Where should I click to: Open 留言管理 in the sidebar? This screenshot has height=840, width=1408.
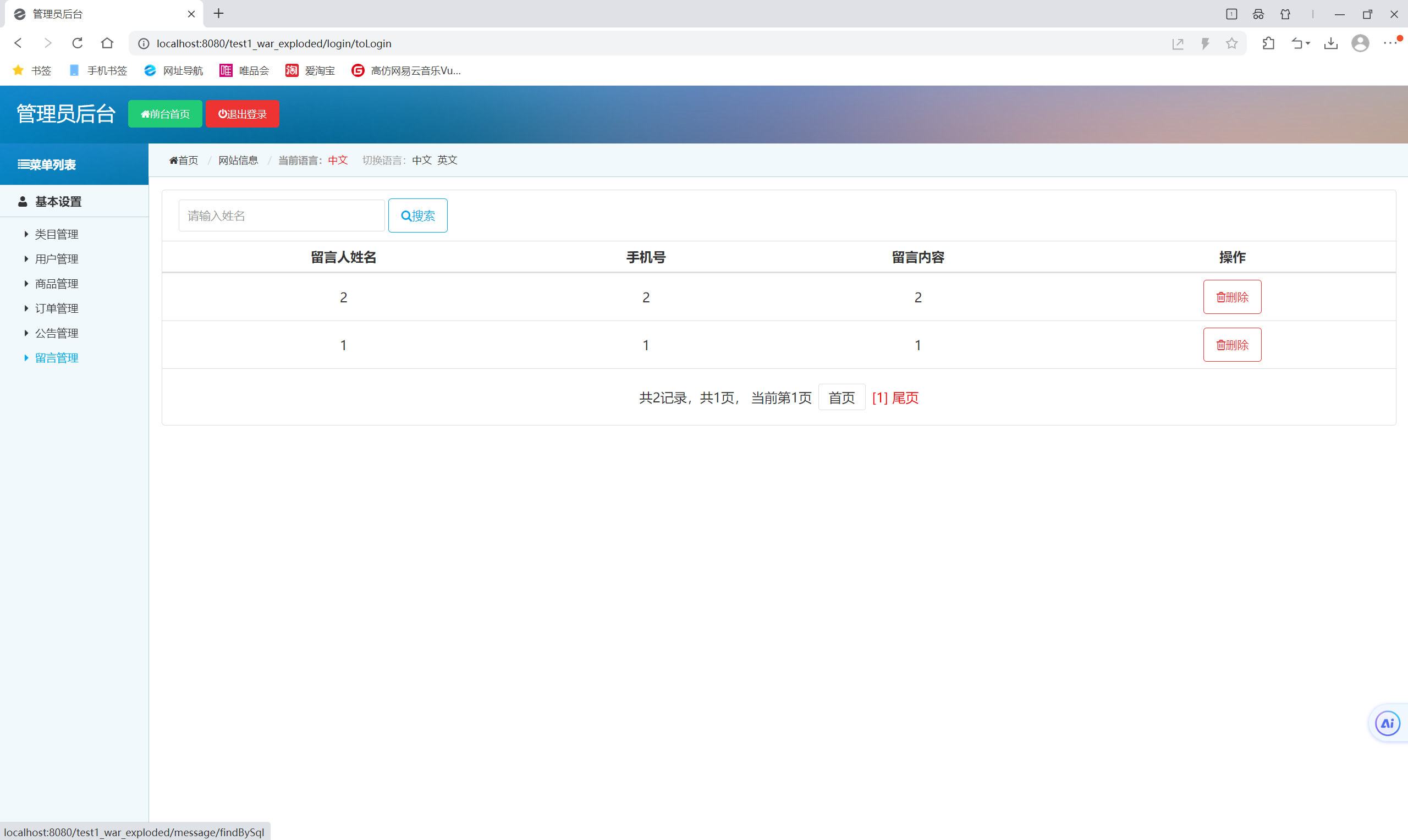(x=57, y=358)
